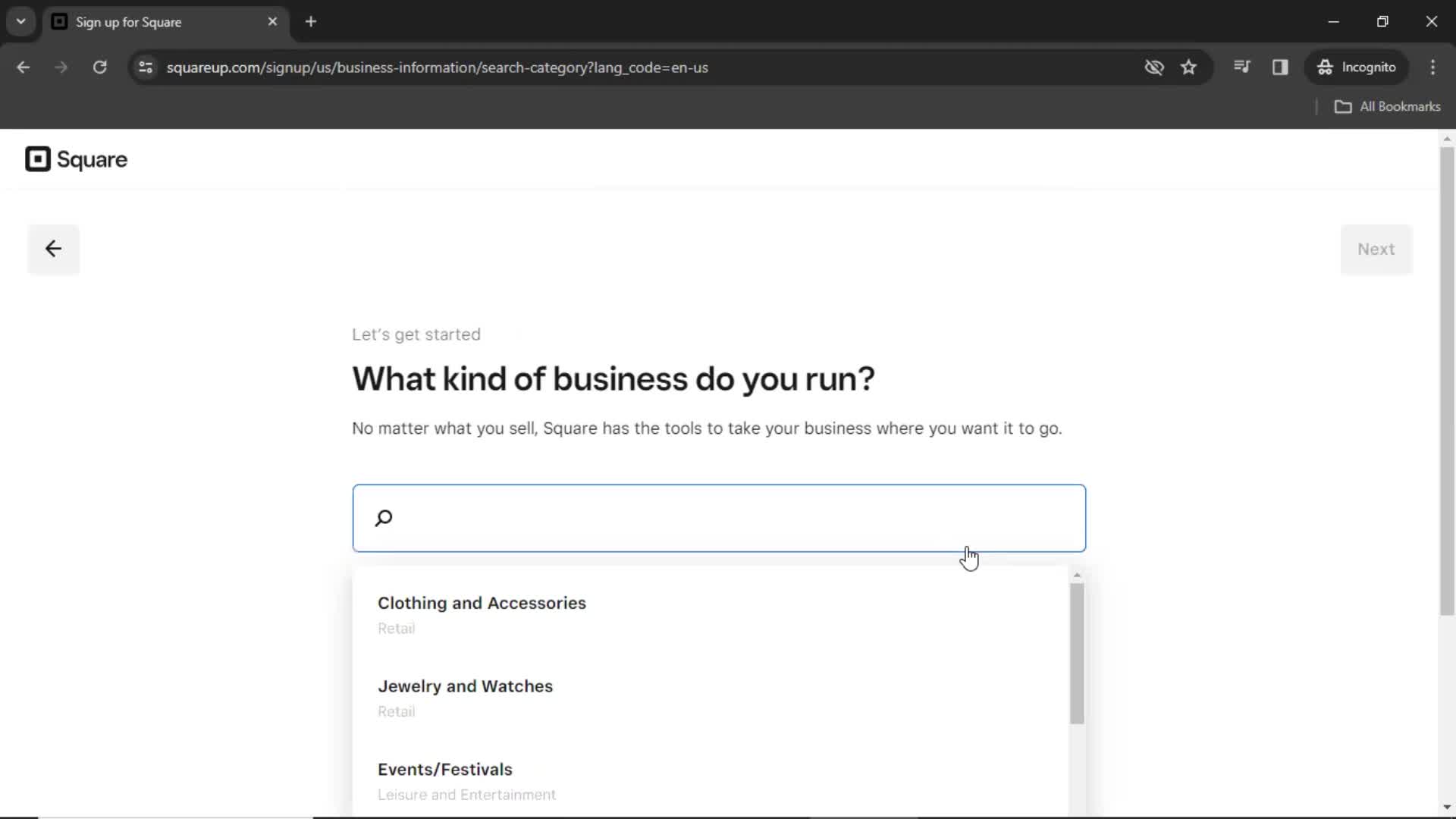Open Chrome three-dot menu
This screenshot has width=1456, height=819.
click(x=1432, y=67)
